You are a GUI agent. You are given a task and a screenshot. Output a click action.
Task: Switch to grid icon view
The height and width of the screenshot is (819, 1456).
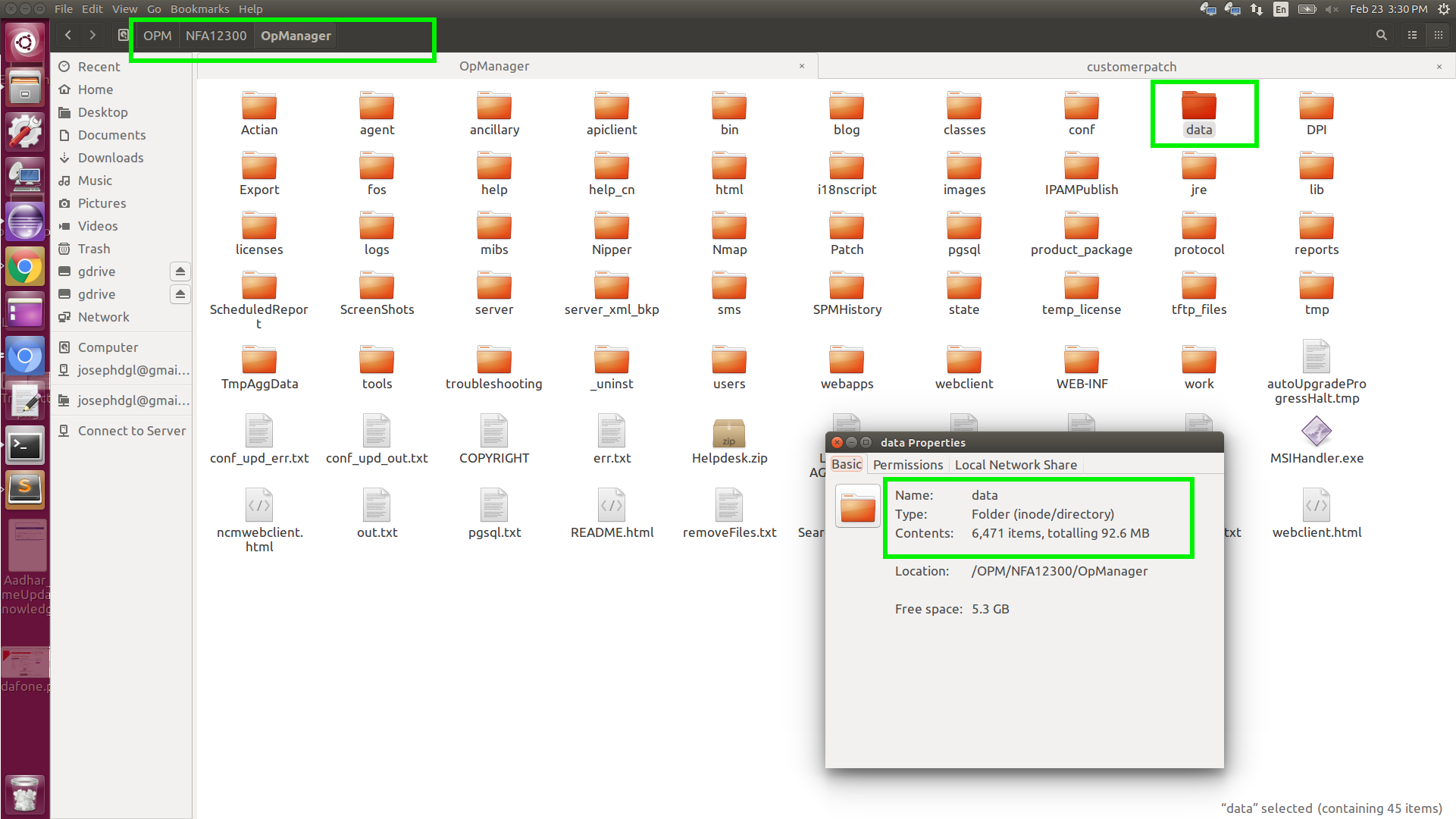[1438, 35]
